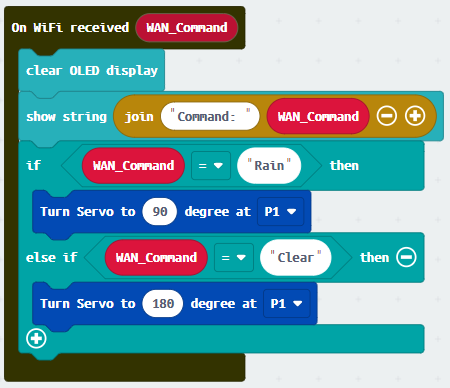This screenshot has height=388, width=450.
Task: Click the "if" label of the condition block
Action: coord(34,166)
